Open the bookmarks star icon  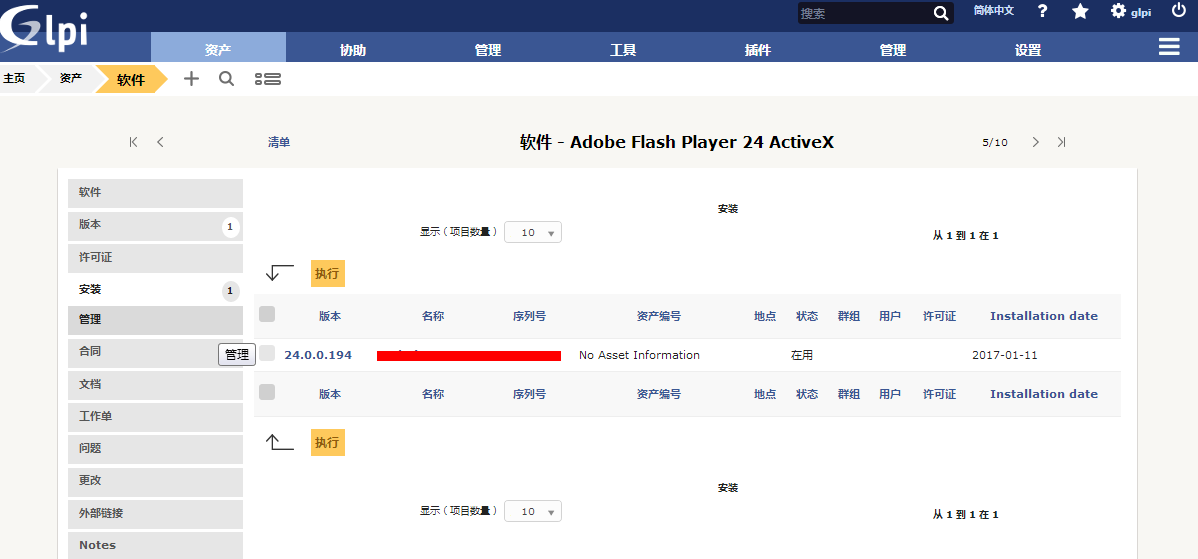[x=1080, y=11]
